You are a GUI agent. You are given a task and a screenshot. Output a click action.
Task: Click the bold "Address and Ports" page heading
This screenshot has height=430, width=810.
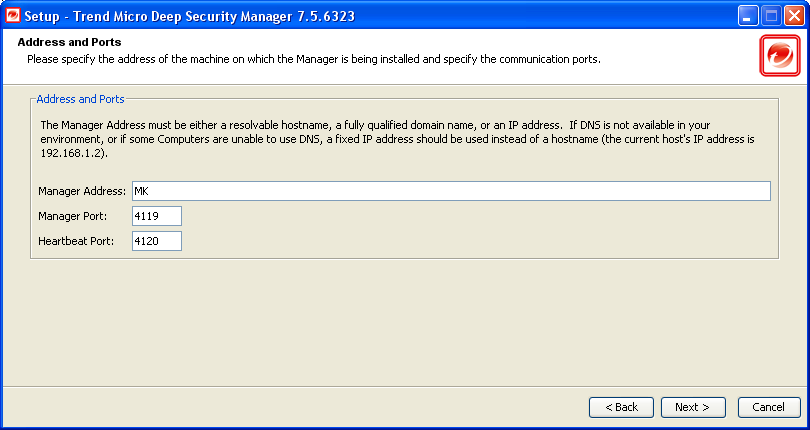[x=69, y=43]
